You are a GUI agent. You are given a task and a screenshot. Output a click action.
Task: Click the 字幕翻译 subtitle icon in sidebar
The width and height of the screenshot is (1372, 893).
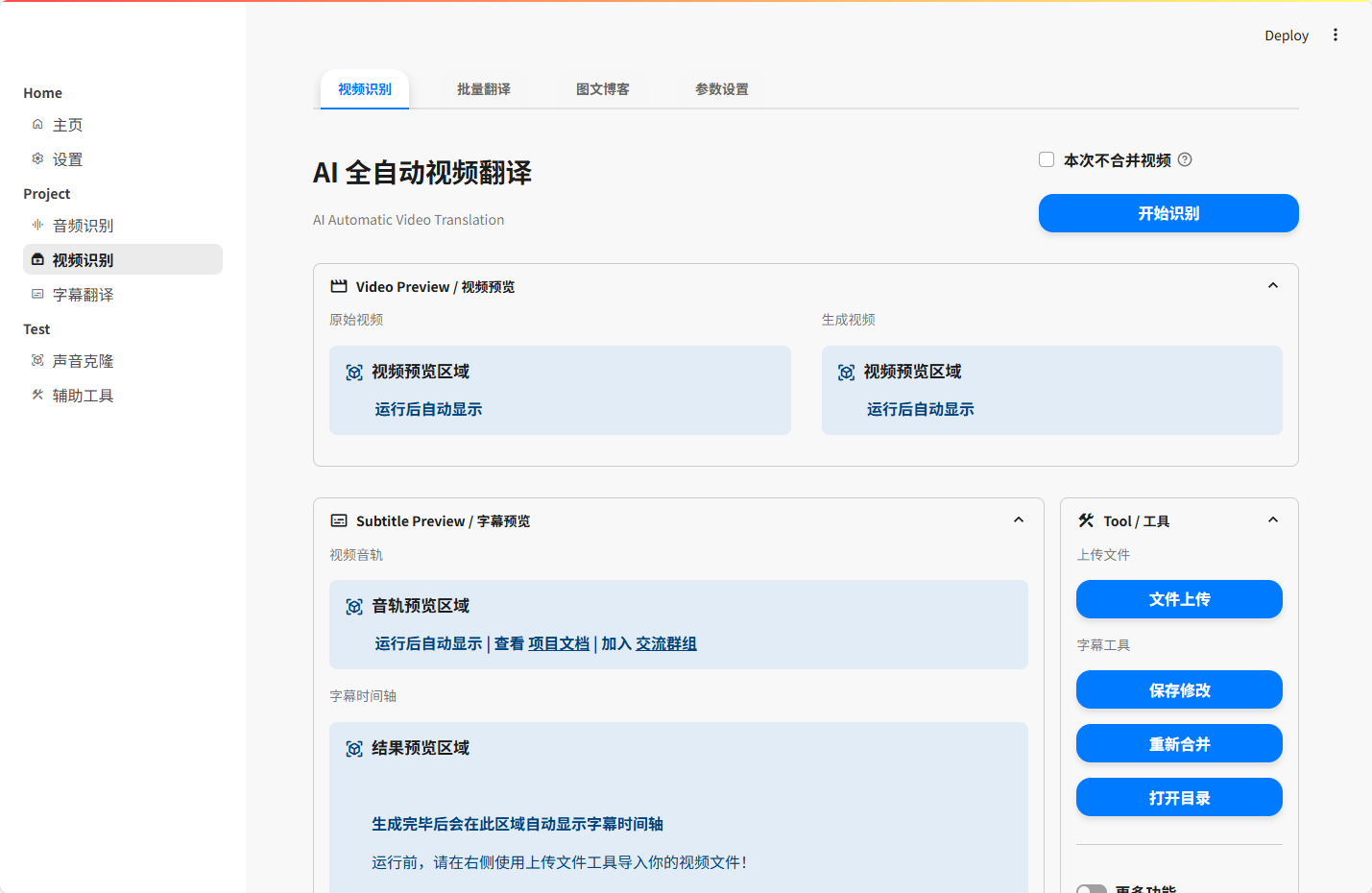[x=37, y=294]
